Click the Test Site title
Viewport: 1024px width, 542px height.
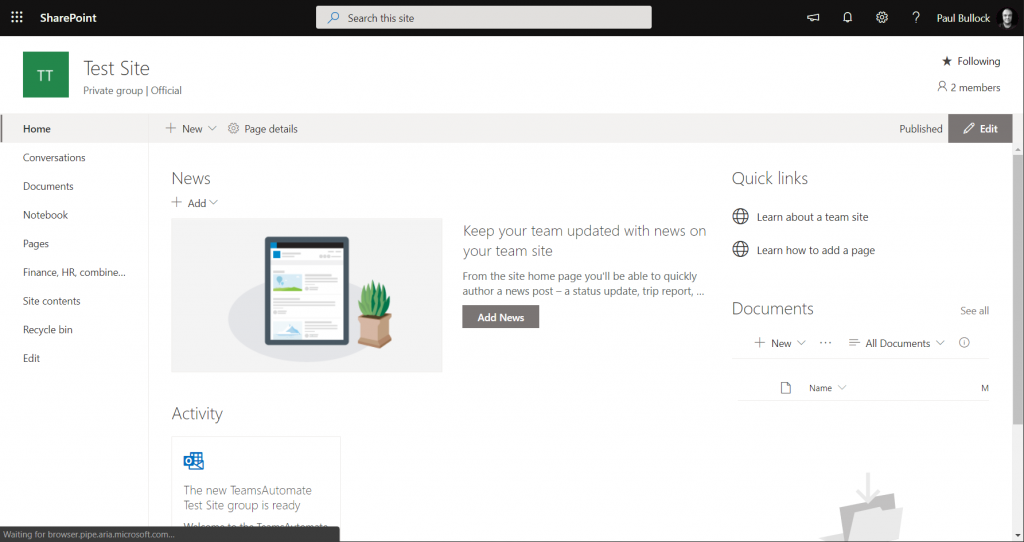[116, 68]
